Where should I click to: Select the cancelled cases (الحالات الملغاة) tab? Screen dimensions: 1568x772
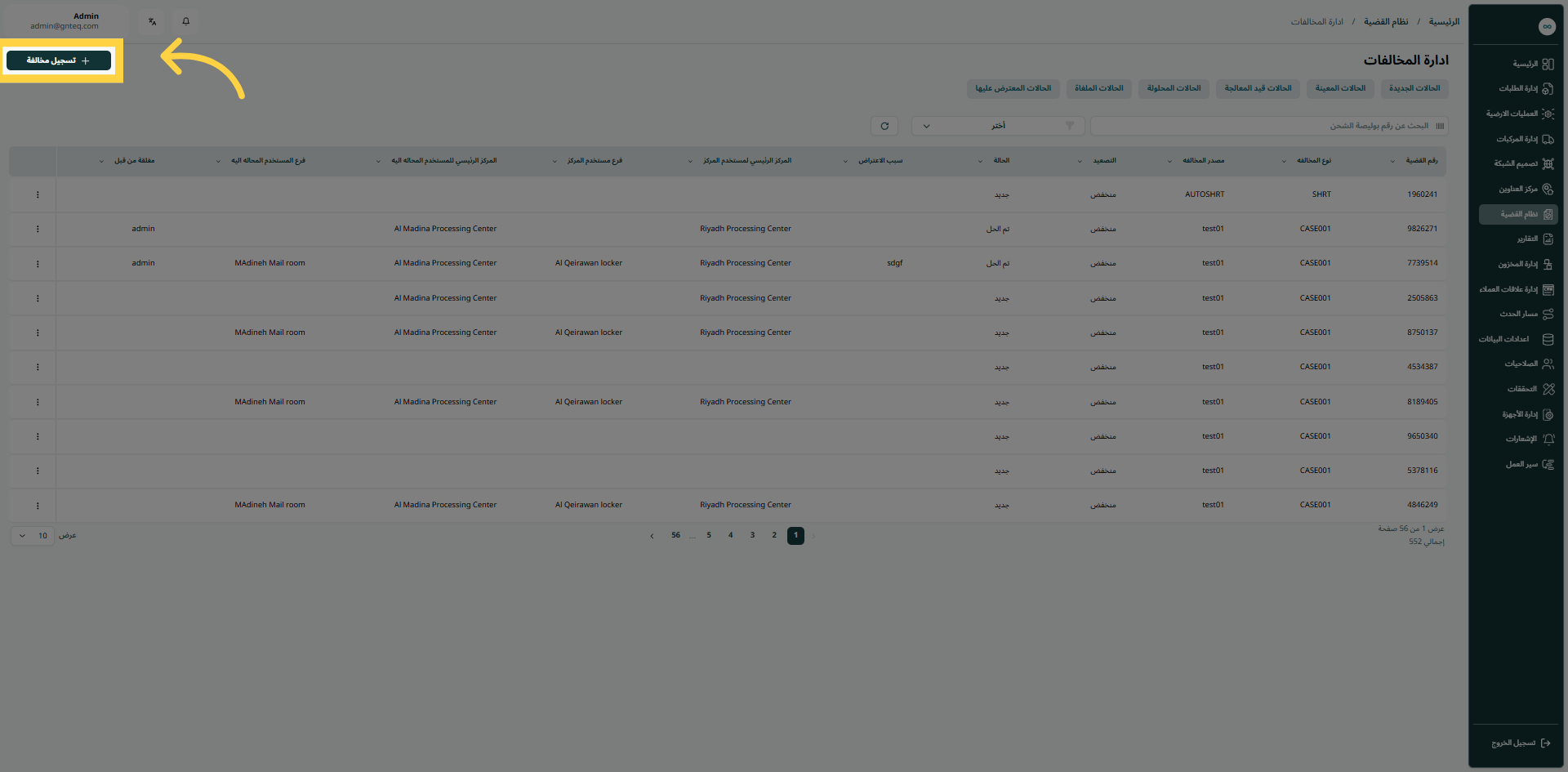coord(1098,88)
